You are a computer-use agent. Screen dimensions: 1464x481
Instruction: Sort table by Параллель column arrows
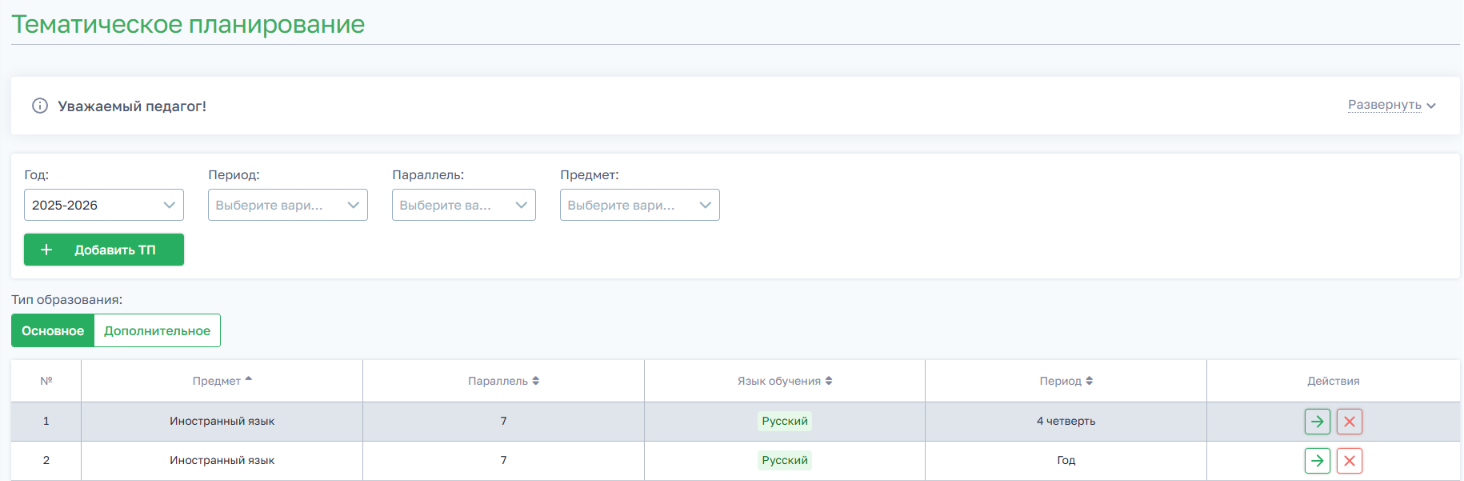[x=536, y=381]
